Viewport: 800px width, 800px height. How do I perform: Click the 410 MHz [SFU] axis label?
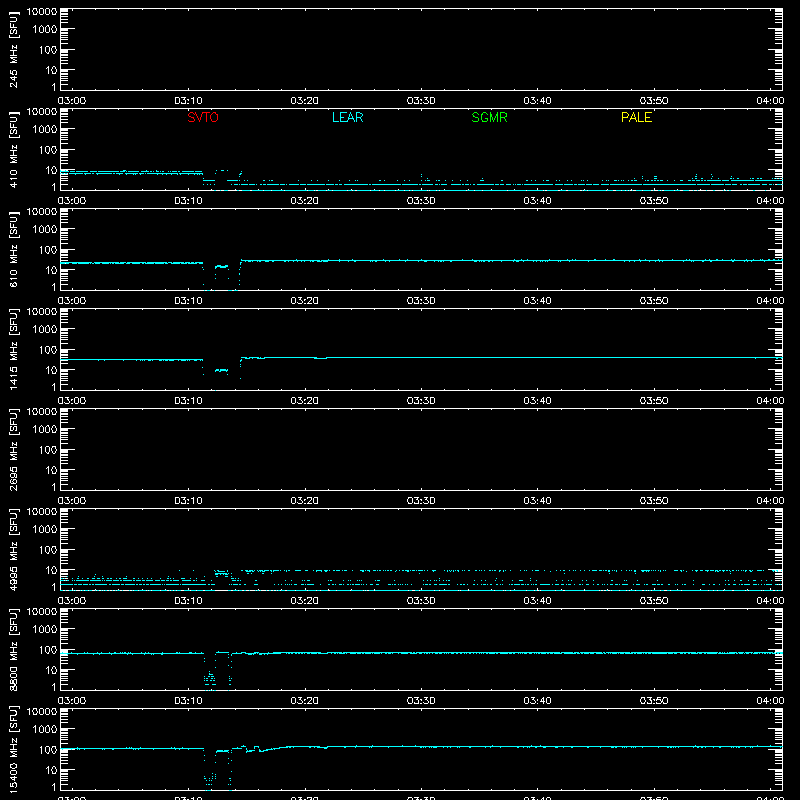click(13, 150)
